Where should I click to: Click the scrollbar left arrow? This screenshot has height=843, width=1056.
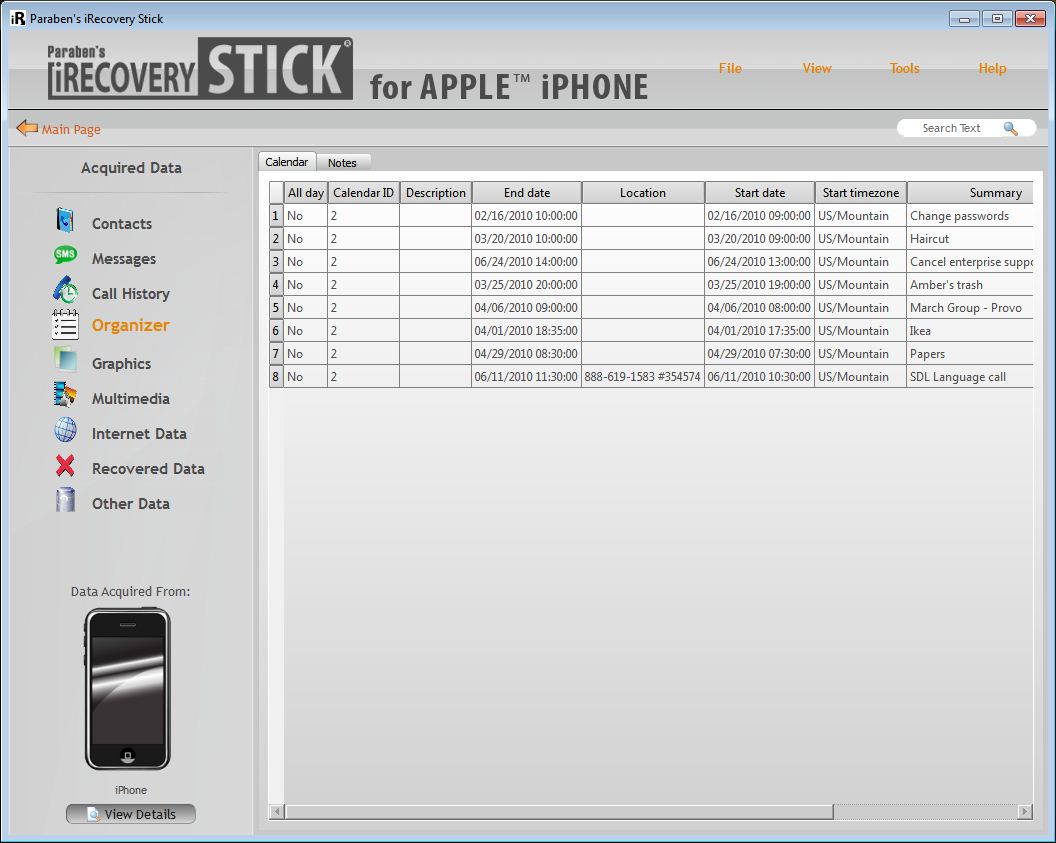[x=277, y=812]
